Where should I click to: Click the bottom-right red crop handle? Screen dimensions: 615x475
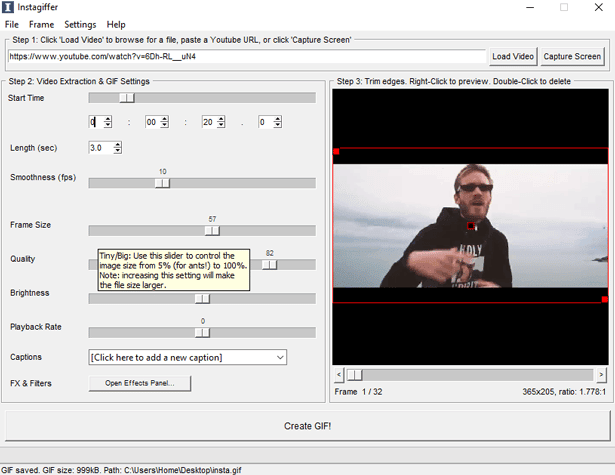604,300
